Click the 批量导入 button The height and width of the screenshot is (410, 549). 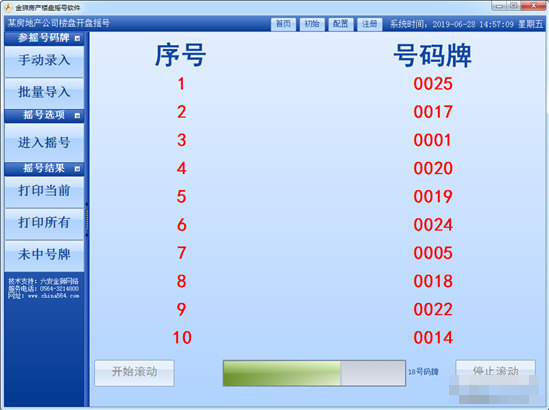[x=44, y=92]
